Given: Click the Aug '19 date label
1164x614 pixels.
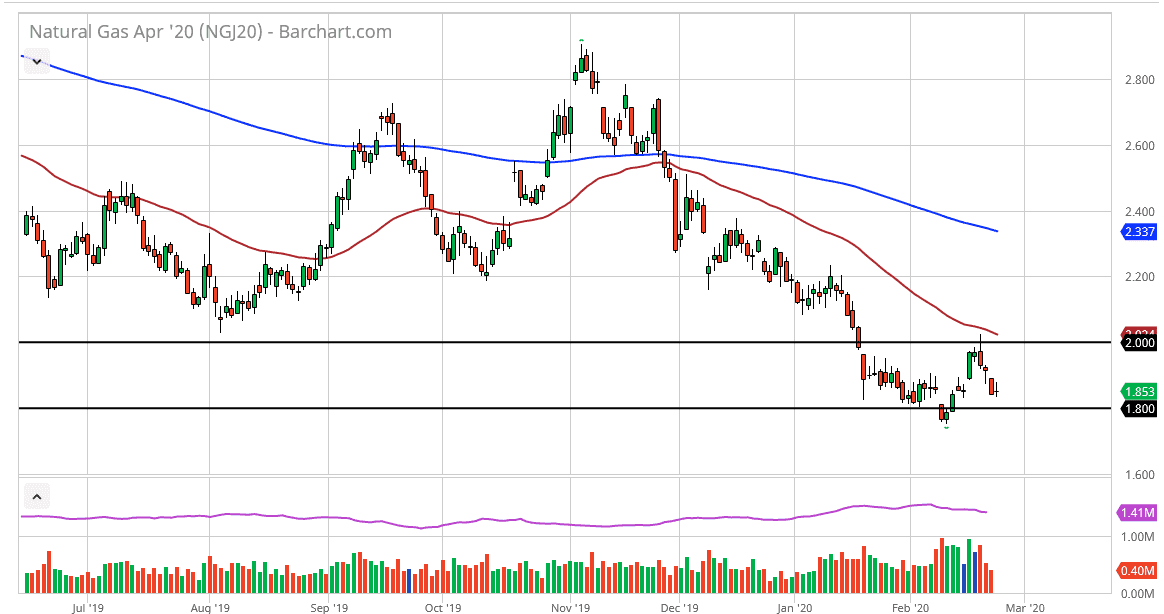Looking at the screenshot, I should click(x=210, y=607).
